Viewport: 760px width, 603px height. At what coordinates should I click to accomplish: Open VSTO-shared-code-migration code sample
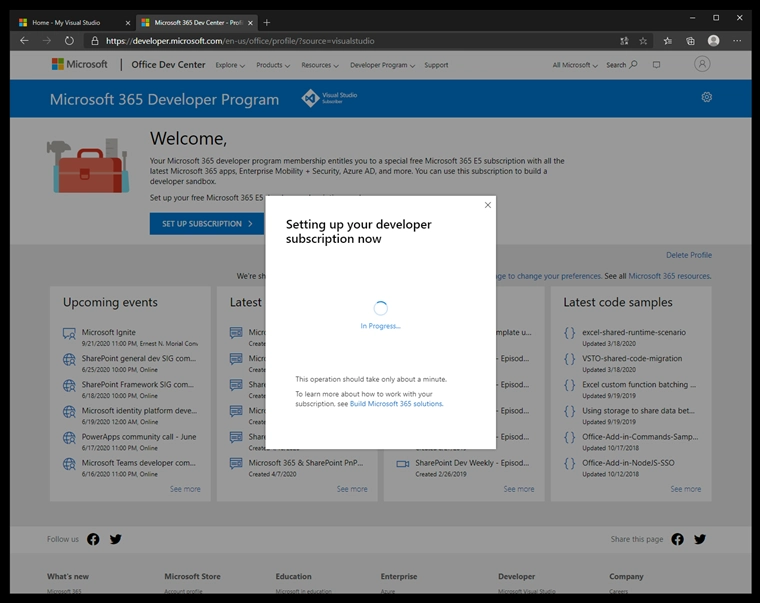(632, 359)
